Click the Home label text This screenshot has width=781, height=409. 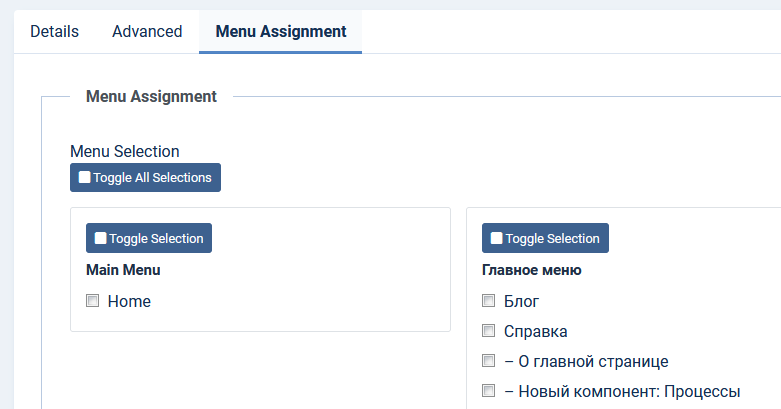point(129,301)
